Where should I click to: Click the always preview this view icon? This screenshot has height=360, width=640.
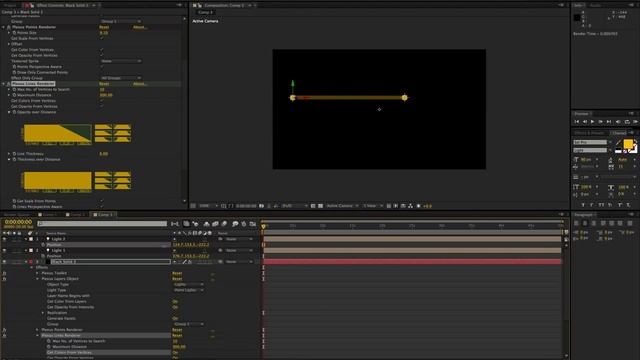pyautogui.click(x=193, y=206)
